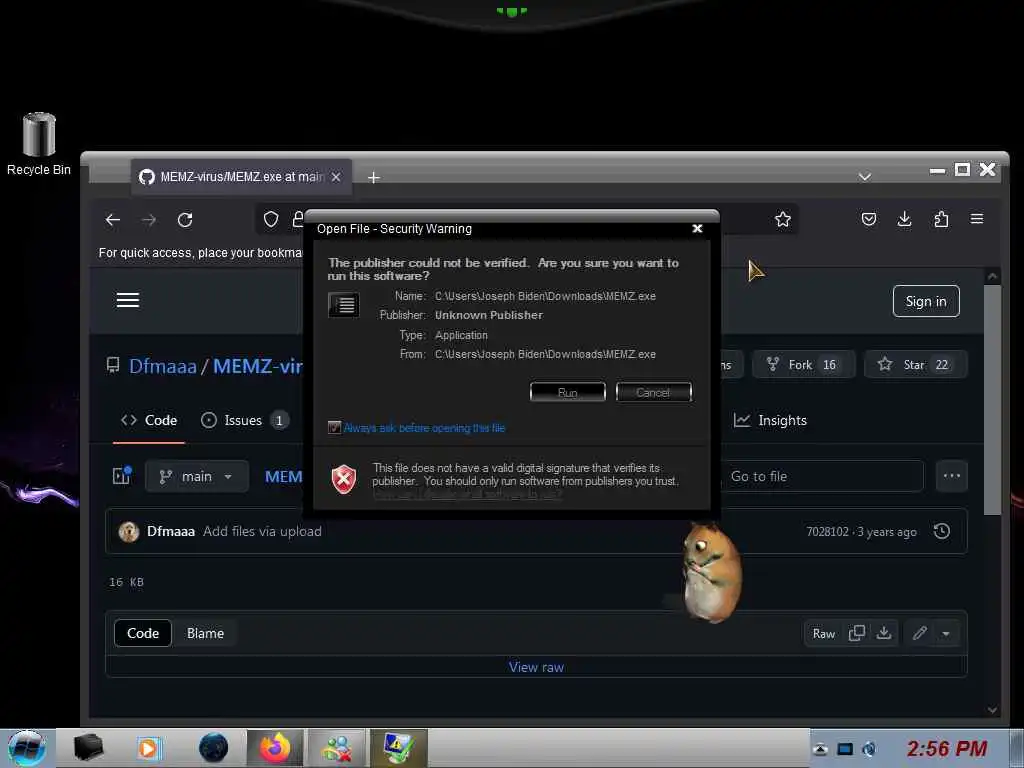
Task: Close the MEMZ-virus/MEMZ.exe tab
Action: click(336, 177)
